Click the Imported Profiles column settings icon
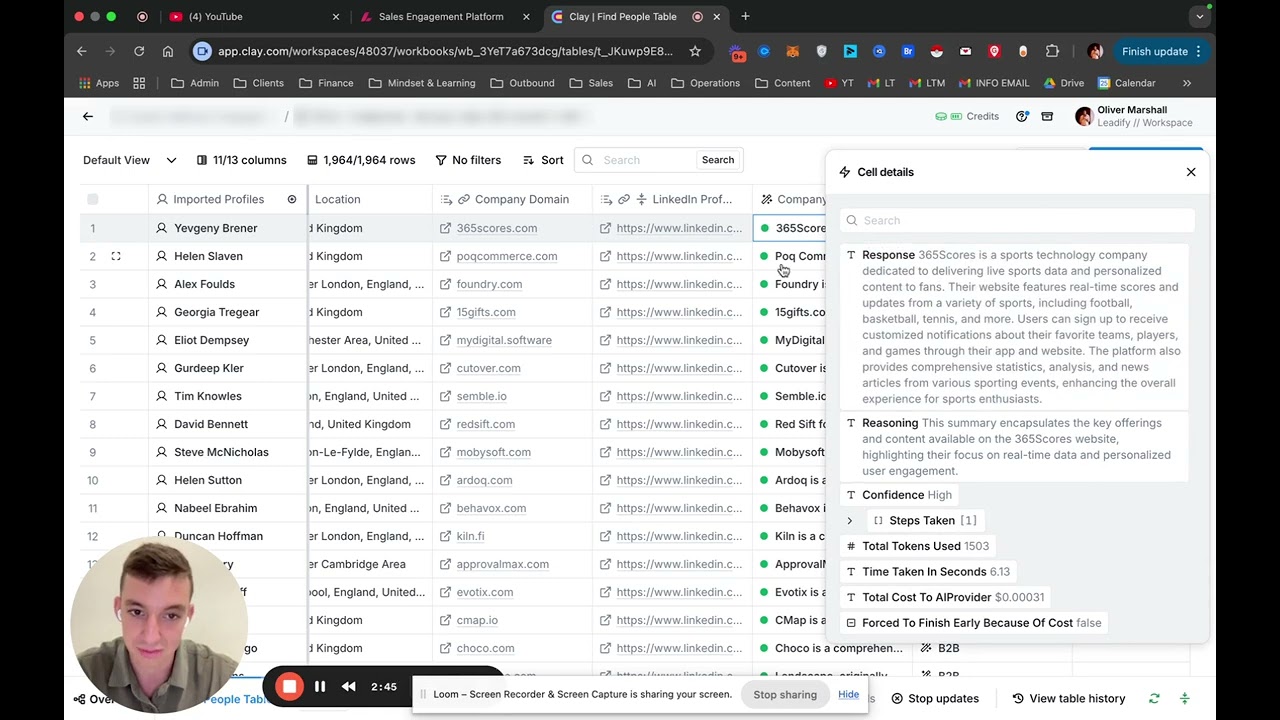This screenshot has width=1280, height=720. [x=292, y=199]
